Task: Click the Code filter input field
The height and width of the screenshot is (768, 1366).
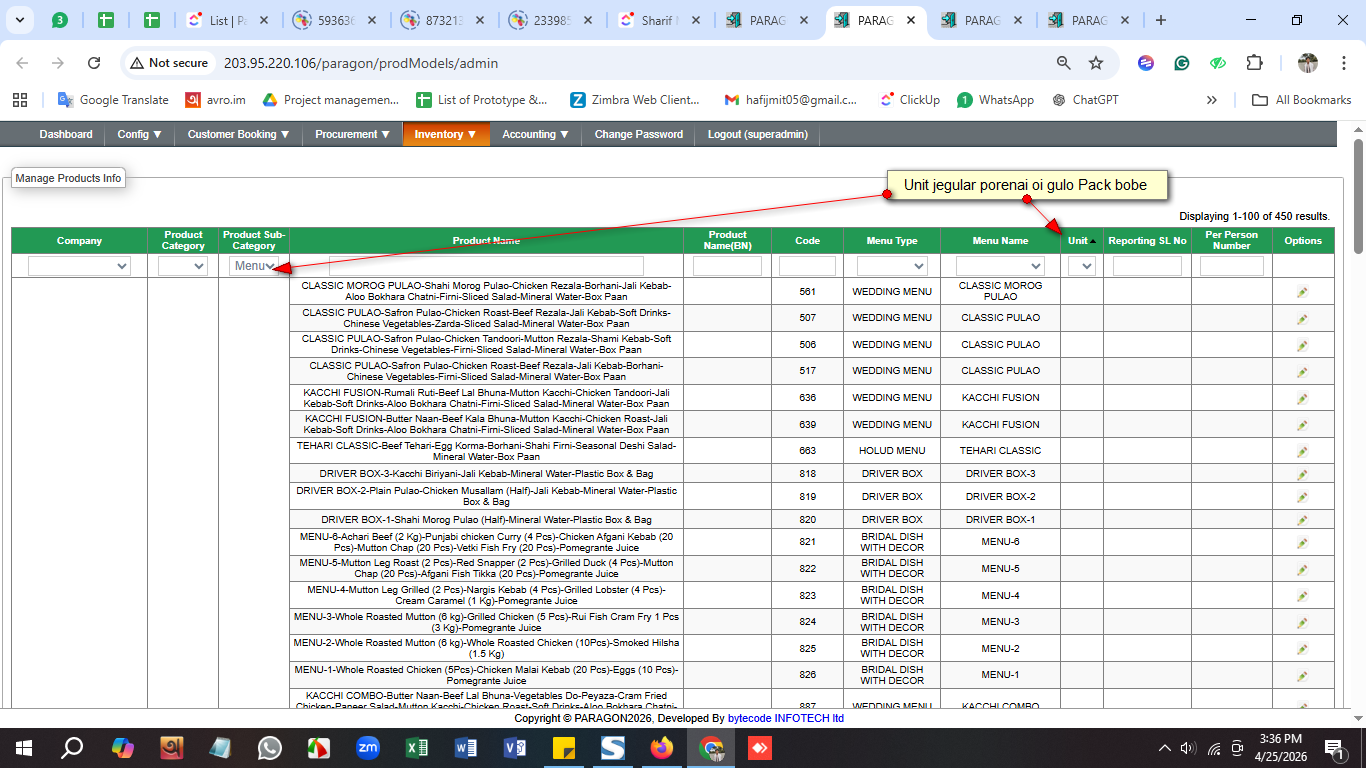Action: pos(806,266)
